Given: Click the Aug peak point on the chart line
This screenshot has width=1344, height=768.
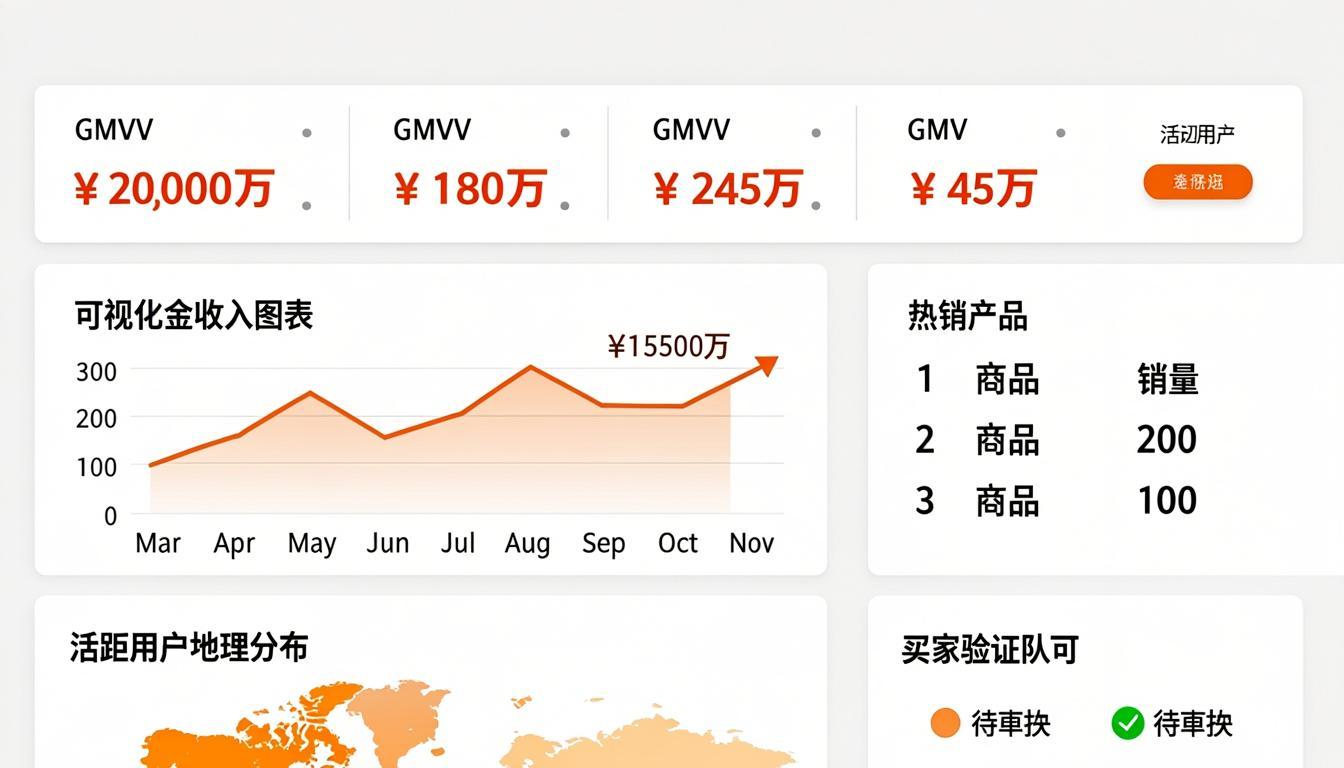Looking at the screenshot, I should coord(530,367).
